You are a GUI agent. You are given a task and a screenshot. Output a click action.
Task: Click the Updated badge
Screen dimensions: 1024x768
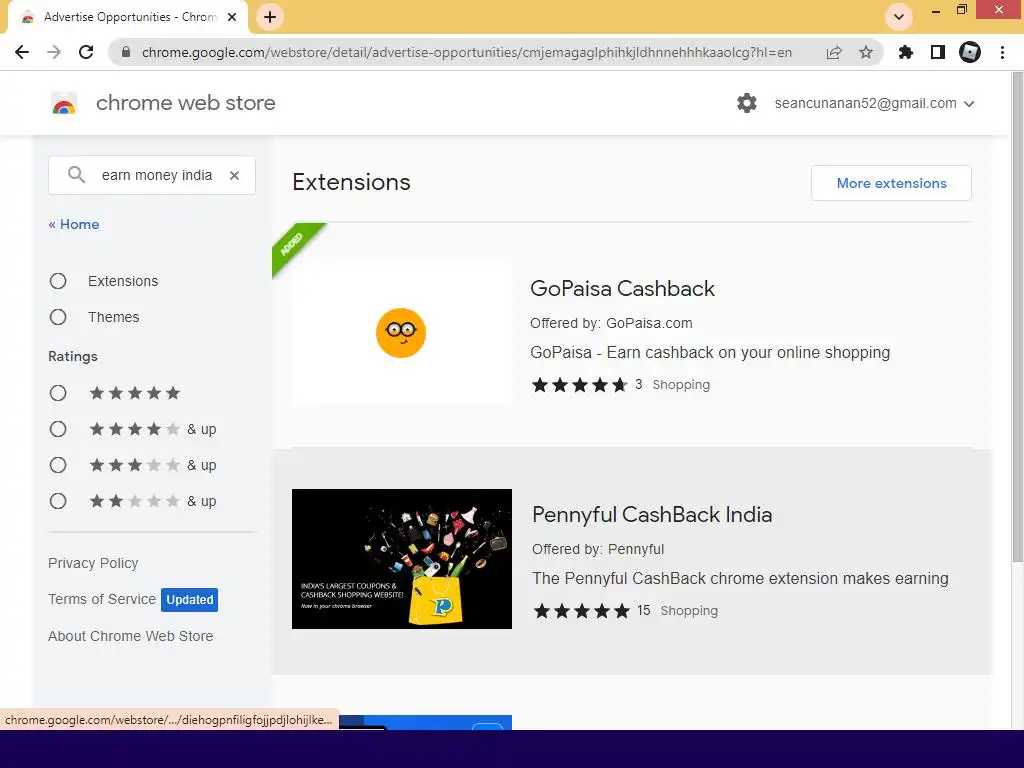pos(189,600)
